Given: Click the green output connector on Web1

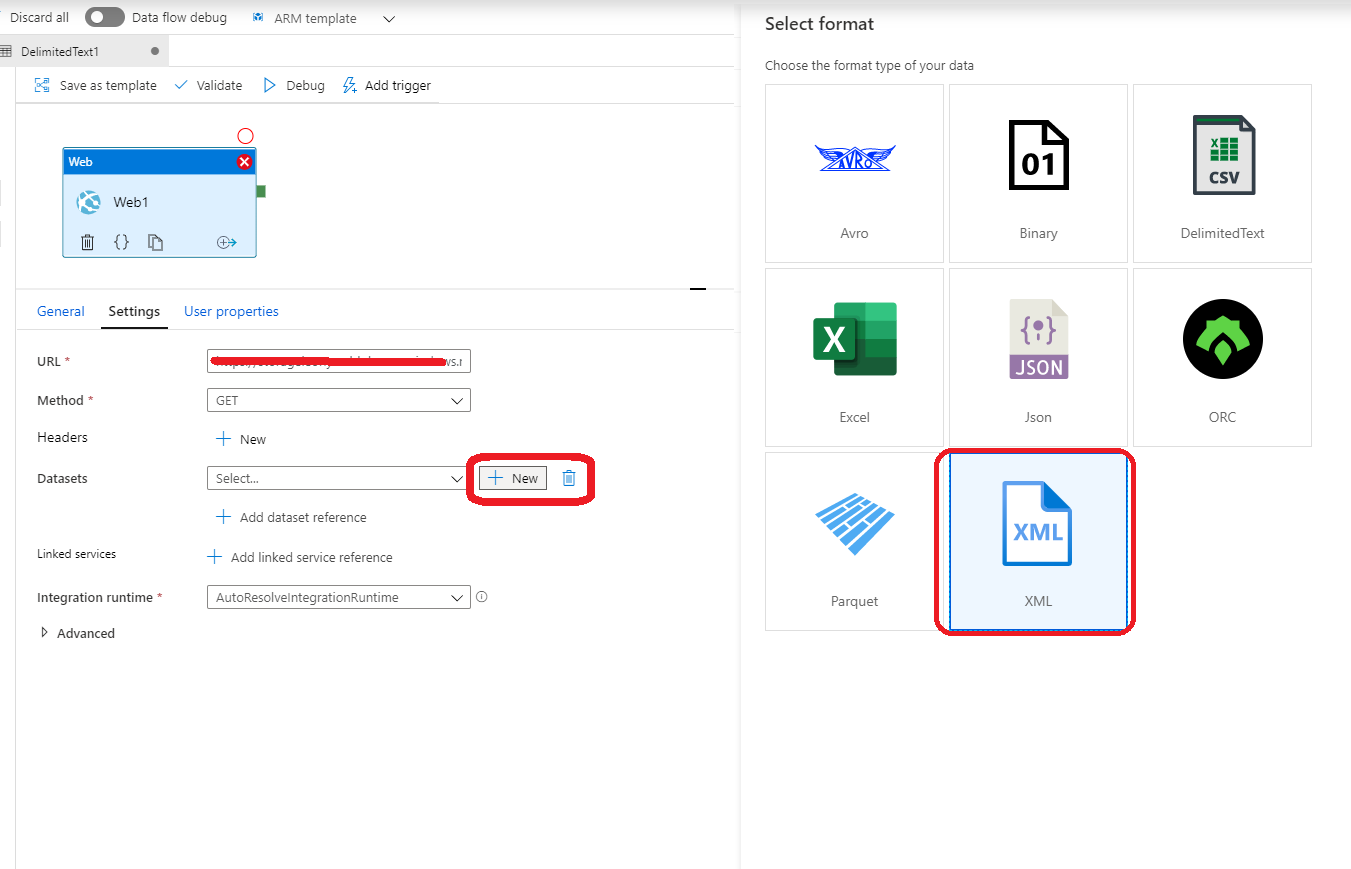Looking at the screenshot, I should (x=261, y=191).
